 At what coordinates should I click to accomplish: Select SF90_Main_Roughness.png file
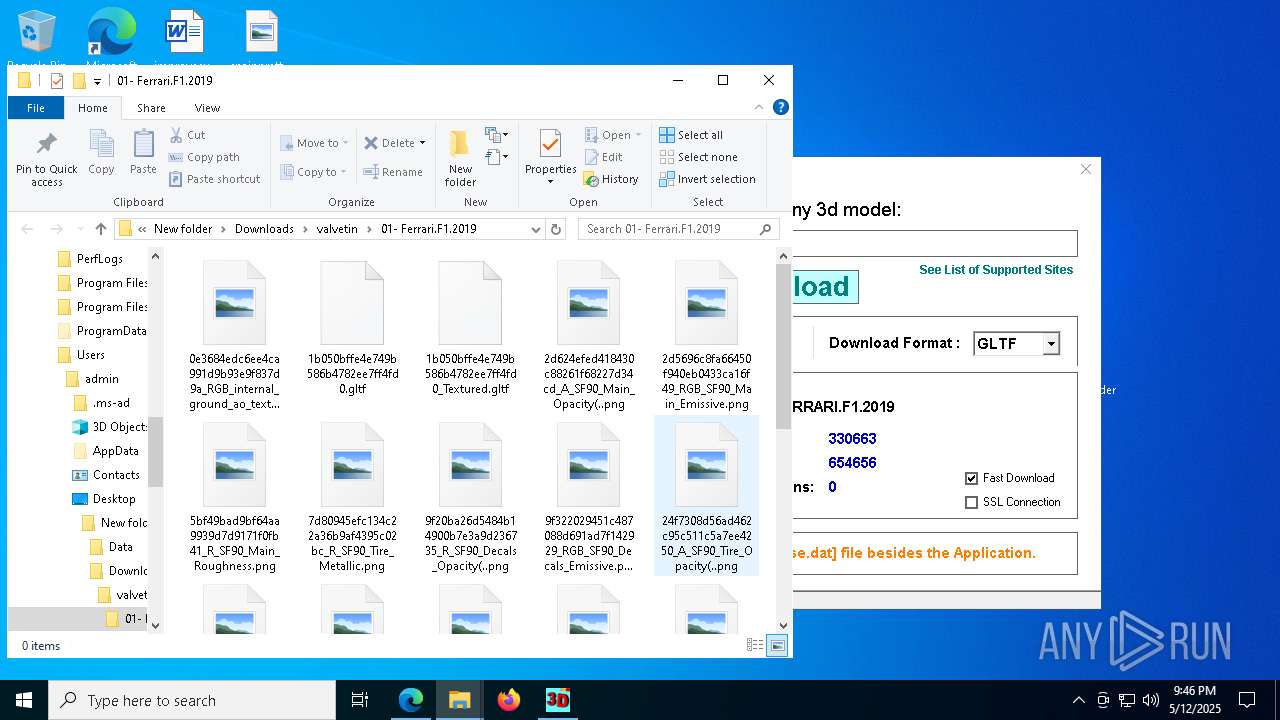click(234, 497)
